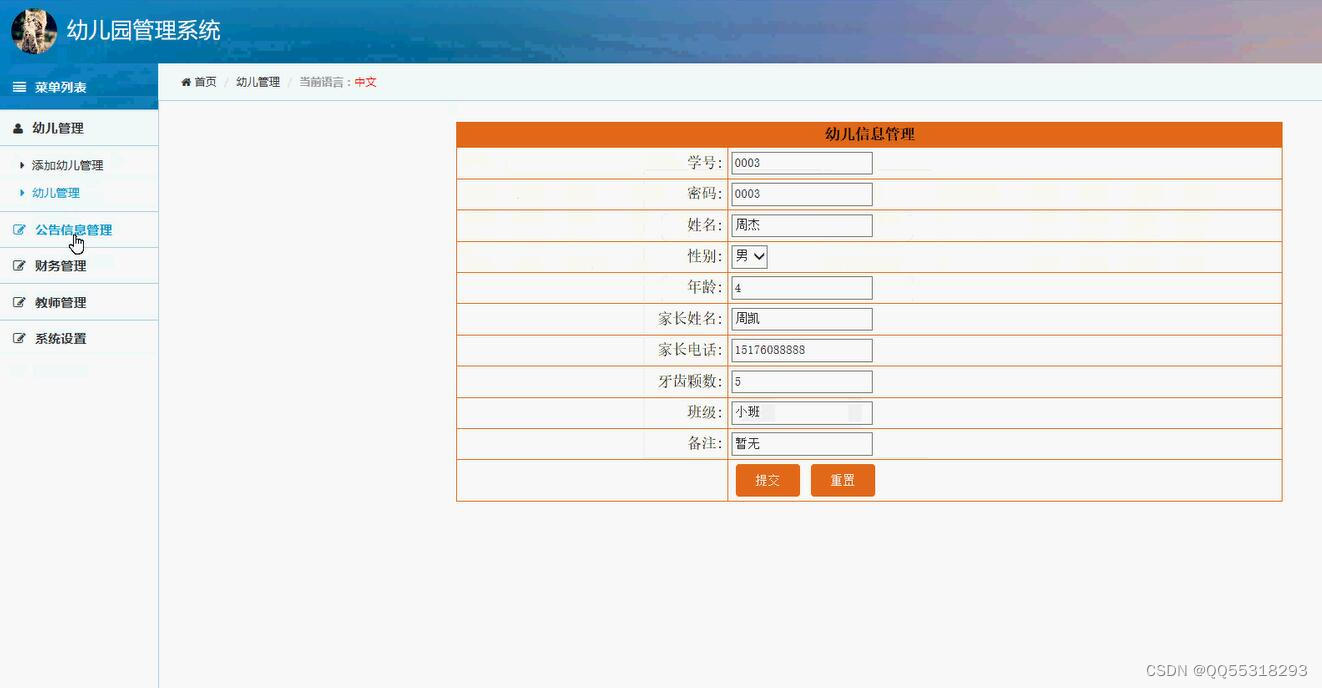Click 幼儿管理 breadcrumb link
The width and height of the screenshot is (1322, 688).
(258, 82)
